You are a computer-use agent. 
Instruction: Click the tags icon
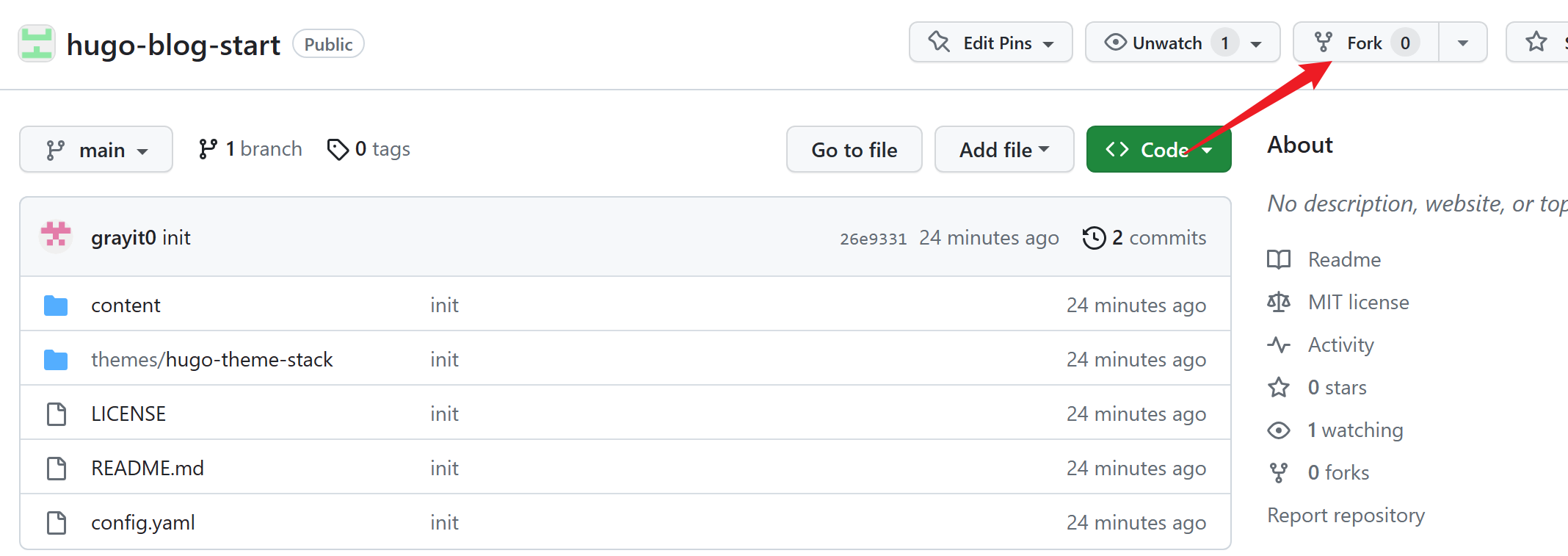[x=338, y=149]
